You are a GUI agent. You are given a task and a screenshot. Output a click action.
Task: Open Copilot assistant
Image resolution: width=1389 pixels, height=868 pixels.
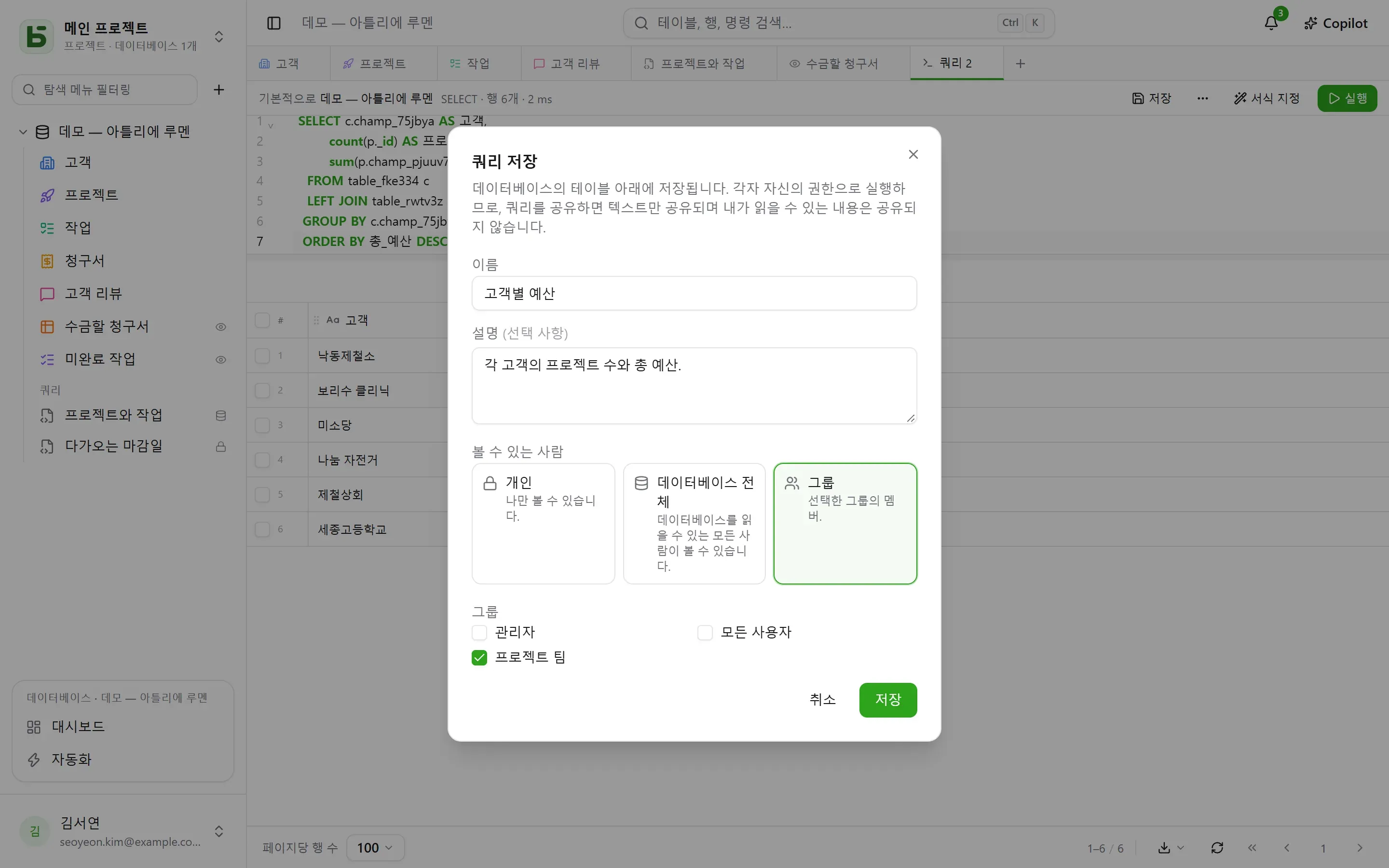1335,23
